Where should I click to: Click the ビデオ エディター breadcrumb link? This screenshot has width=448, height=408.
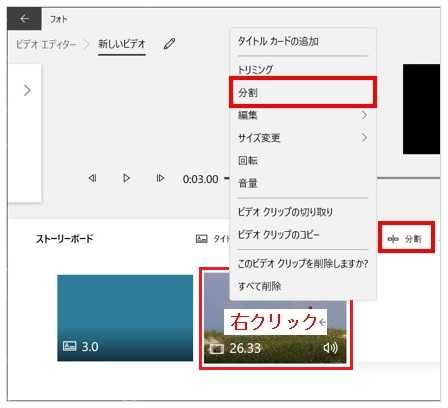46,44
